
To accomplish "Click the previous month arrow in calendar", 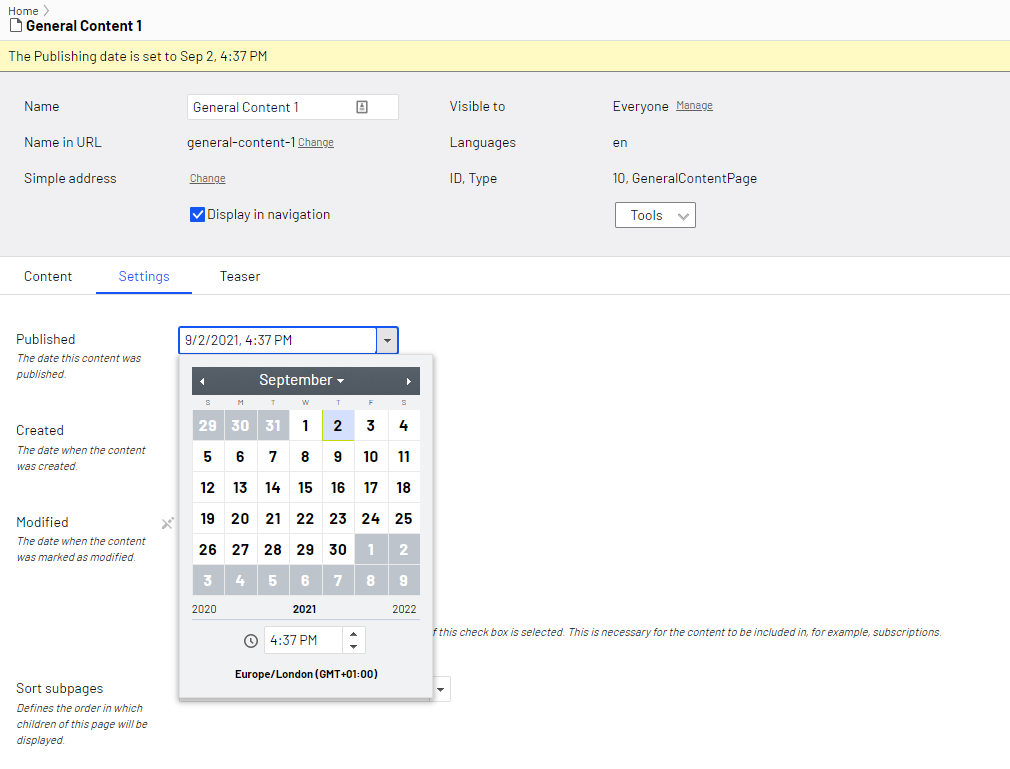I will coord(202,381).
